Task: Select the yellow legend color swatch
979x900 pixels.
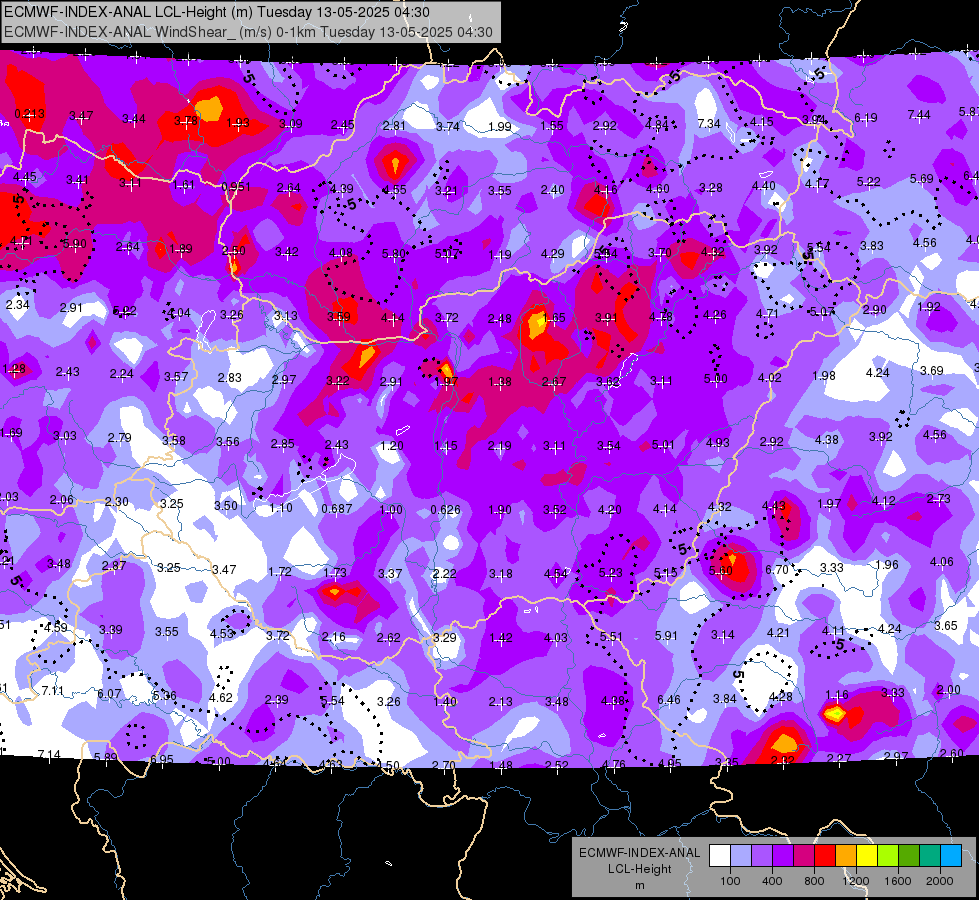Action: tap(867, 856)
